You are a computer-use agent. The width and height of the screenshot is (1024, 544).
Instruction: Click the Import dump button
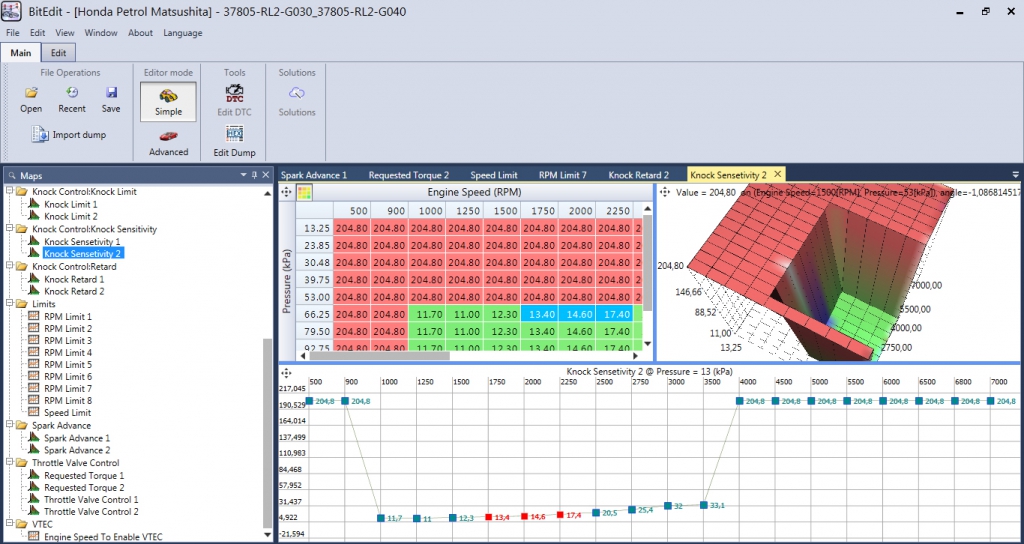click(69, 135)
